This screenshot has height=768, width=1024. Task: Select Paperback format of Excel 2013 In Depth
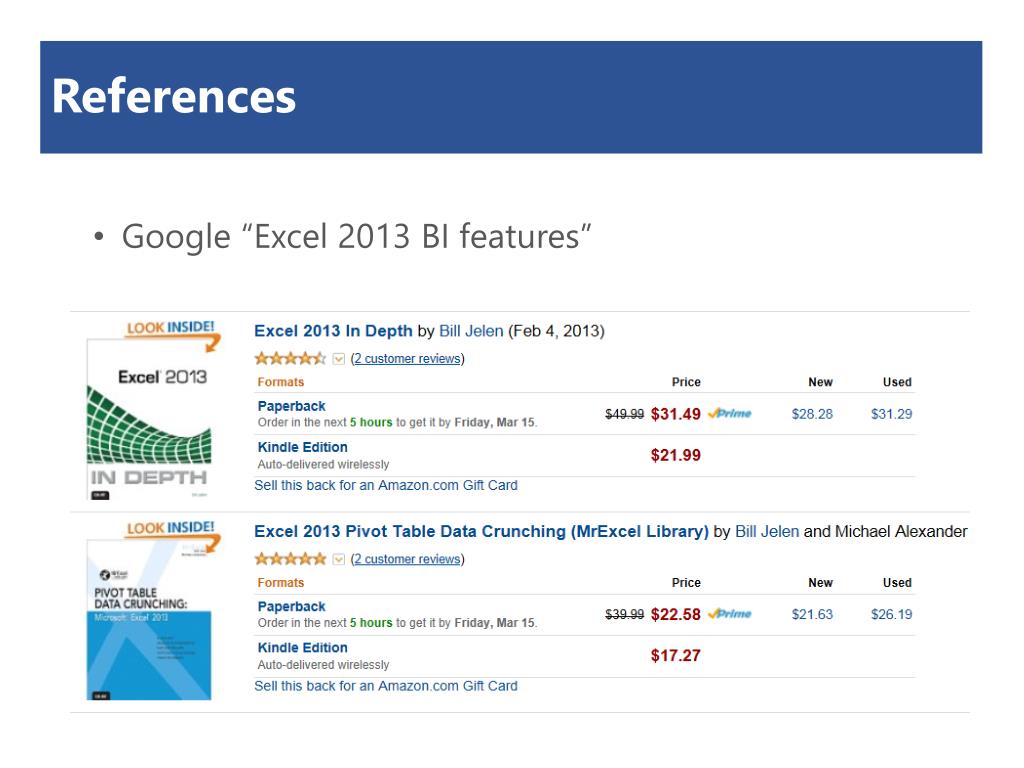click(291, 406)
